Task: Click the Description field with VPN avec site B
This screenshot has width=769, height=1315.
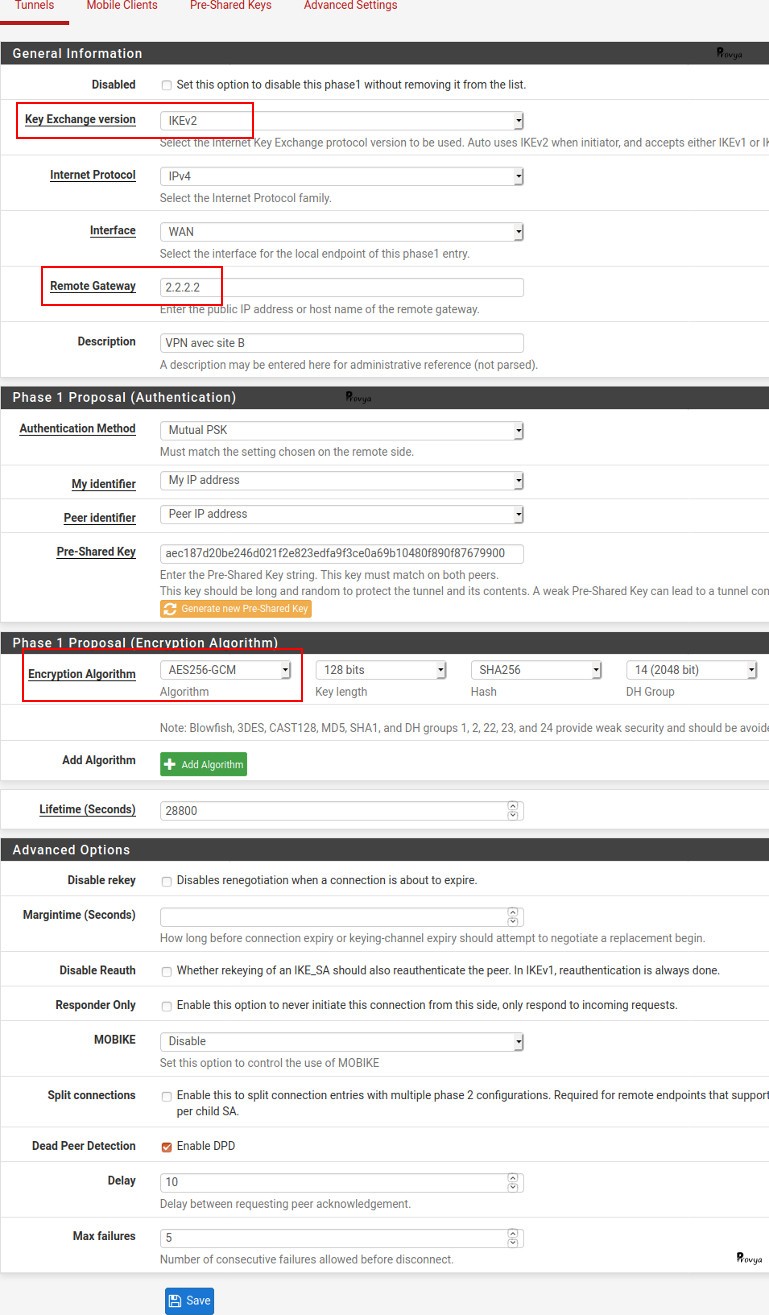Action: click(x=342, y=343)
